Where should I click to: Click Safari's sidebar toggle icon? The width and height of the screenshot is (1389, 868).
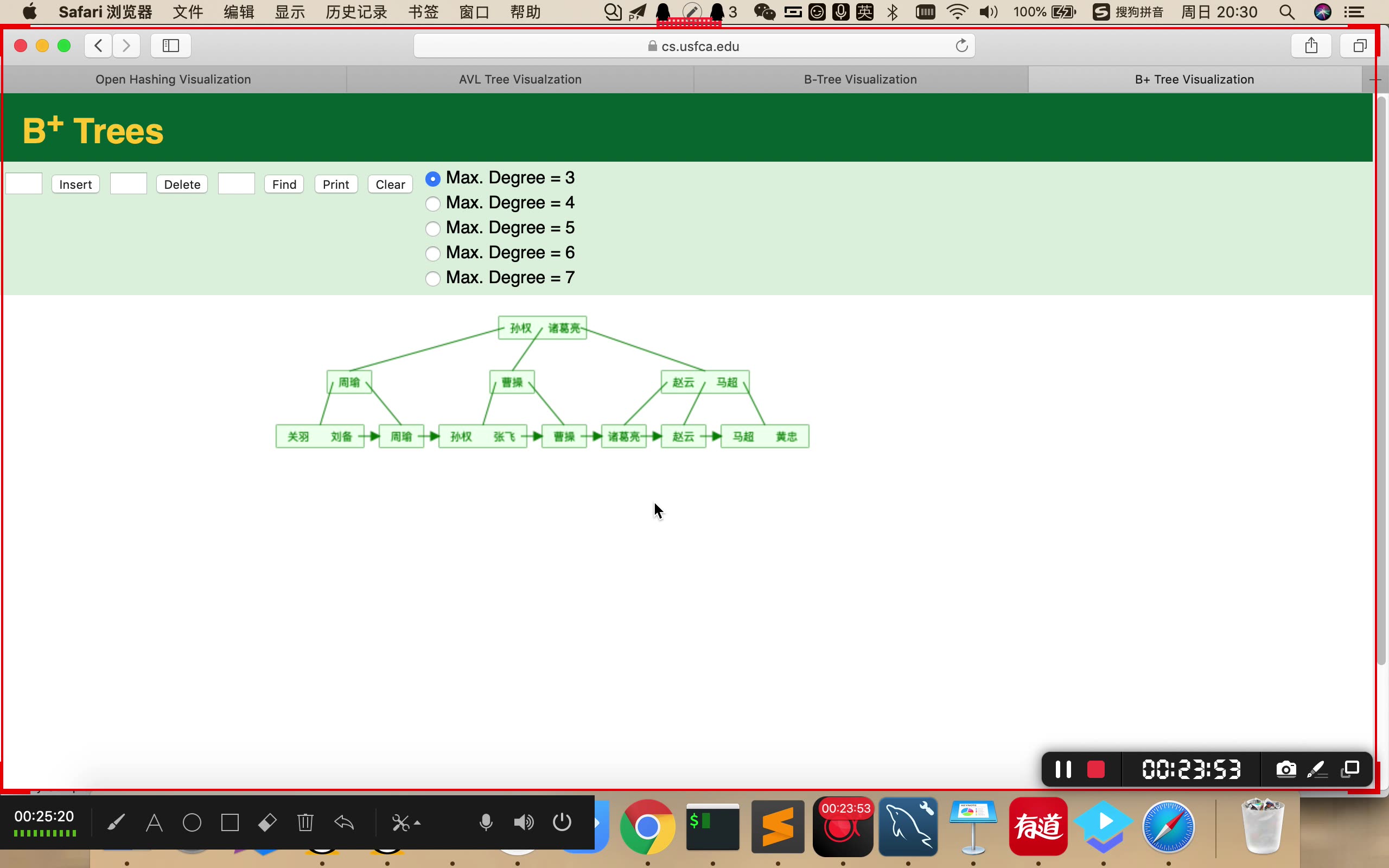coord(170,46)
